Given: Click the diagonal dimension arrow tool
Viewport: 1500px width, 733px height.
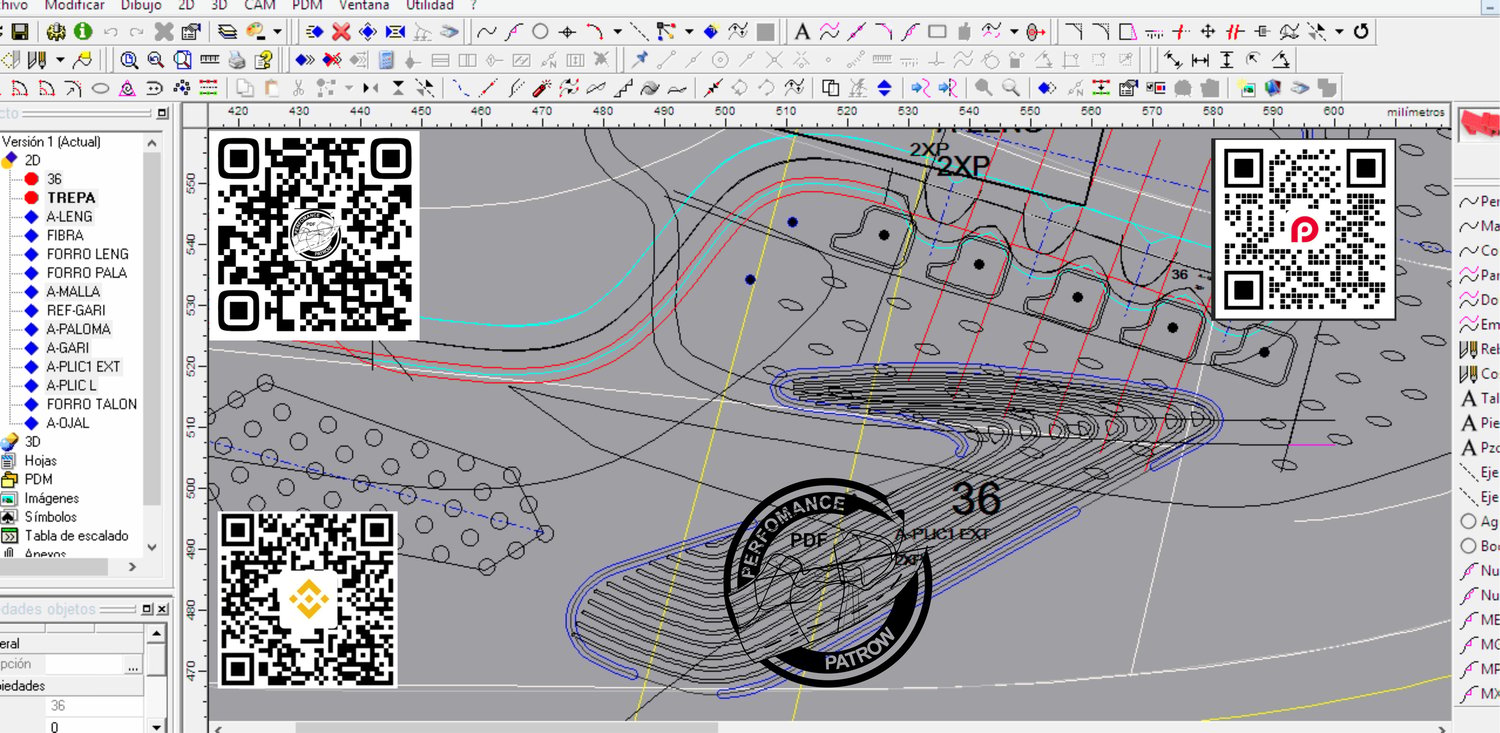Looking at the screenshot, I should point(1173,60).
